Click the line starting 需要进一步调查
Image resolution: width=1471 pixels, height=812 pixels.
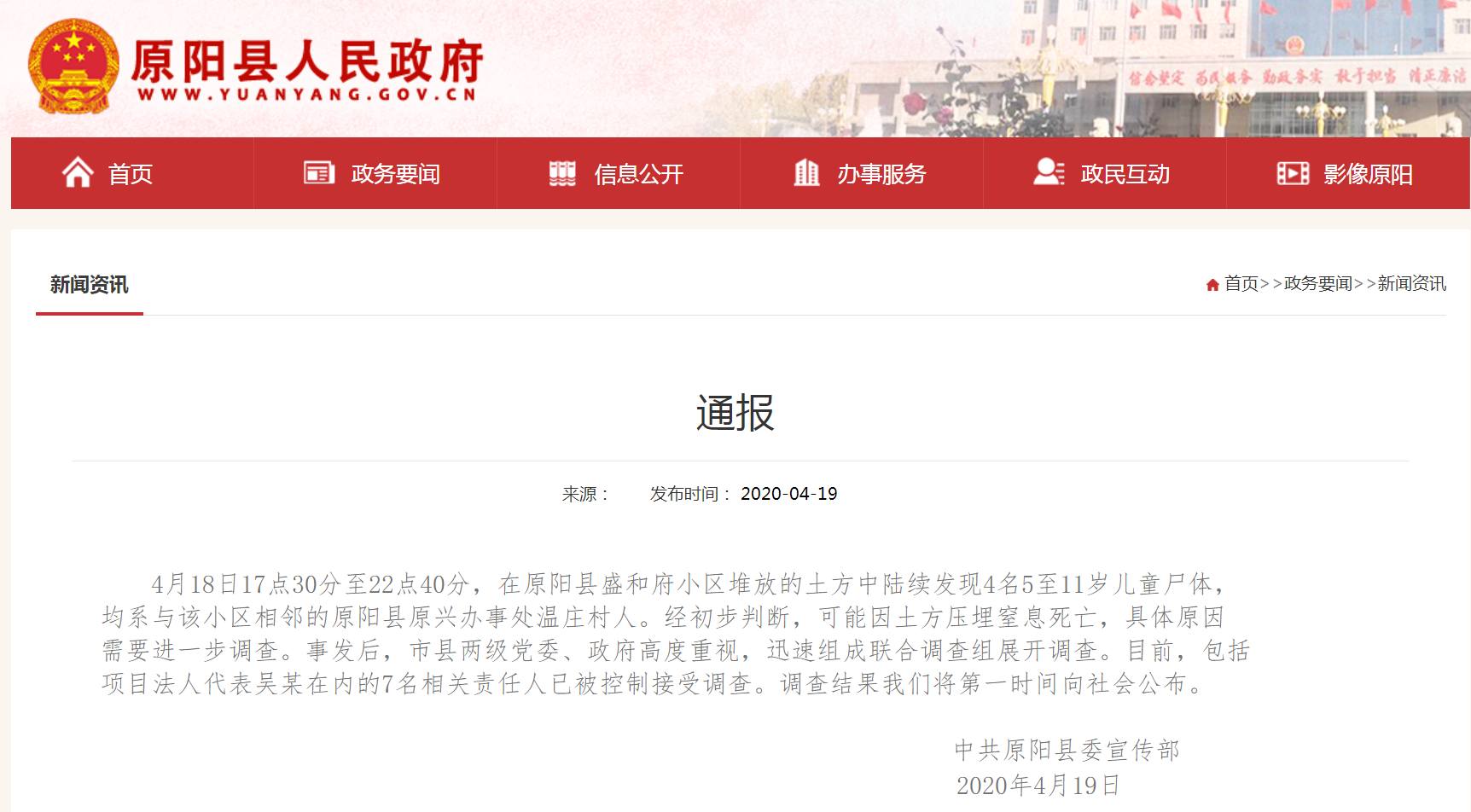(x=676, y=651)
